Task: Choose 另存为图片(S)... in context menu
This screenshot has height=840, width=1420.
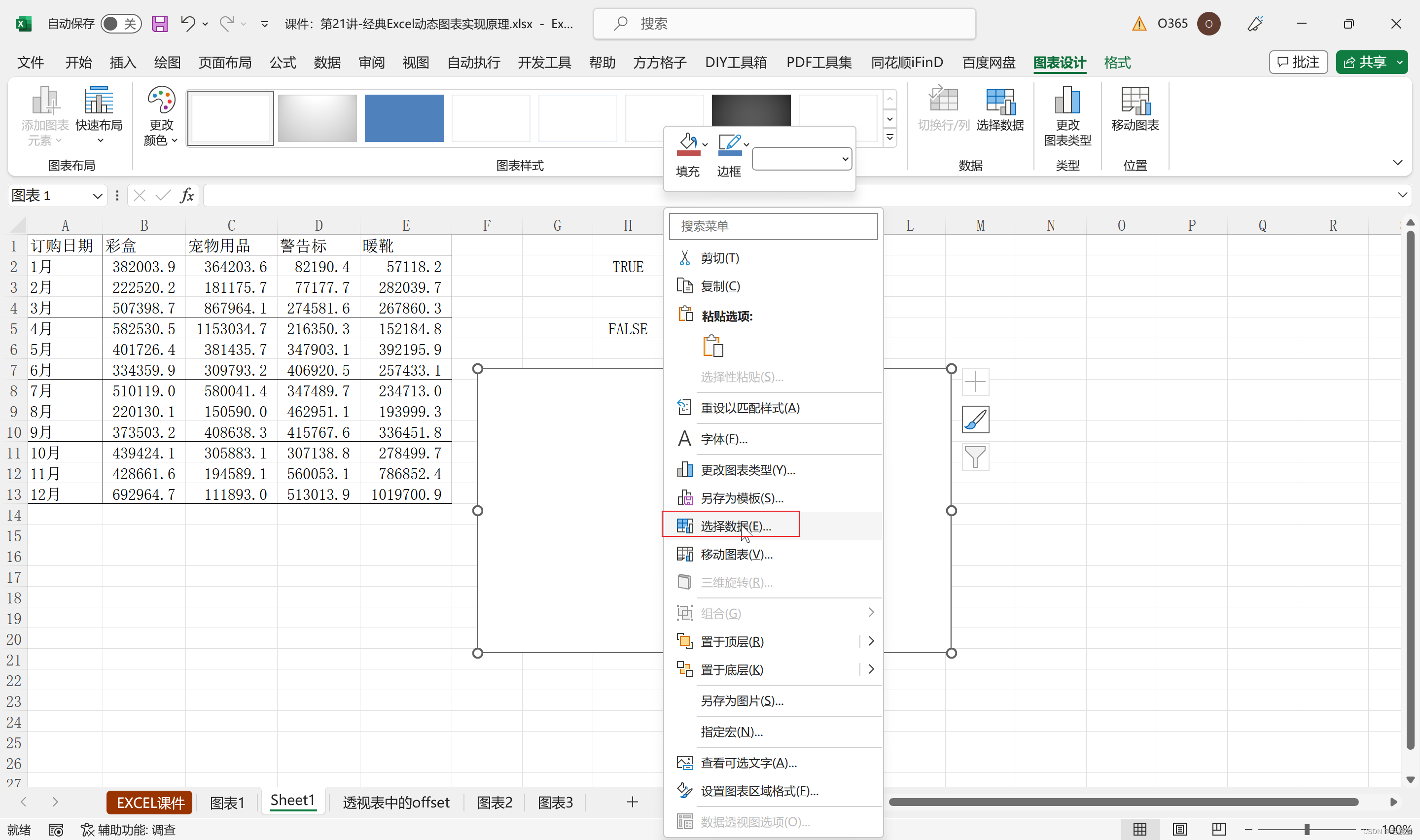Action: pyautogui.click(x=773, y=701)
